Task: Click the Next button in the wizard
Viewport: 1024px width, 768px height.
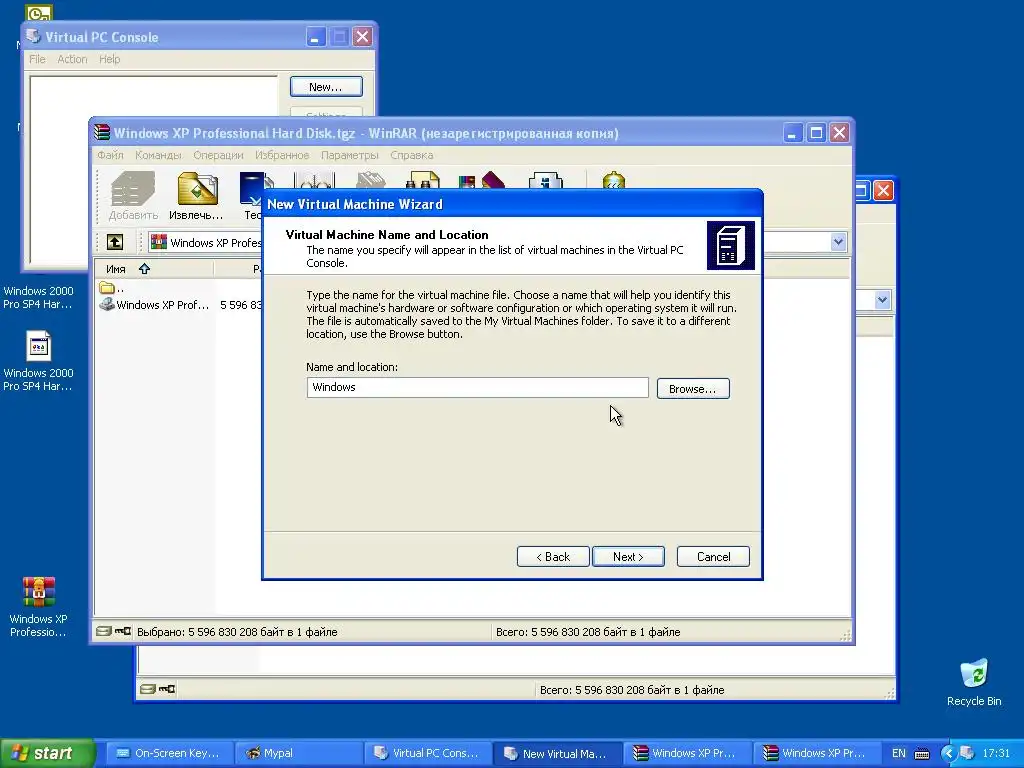Action: 628,556
